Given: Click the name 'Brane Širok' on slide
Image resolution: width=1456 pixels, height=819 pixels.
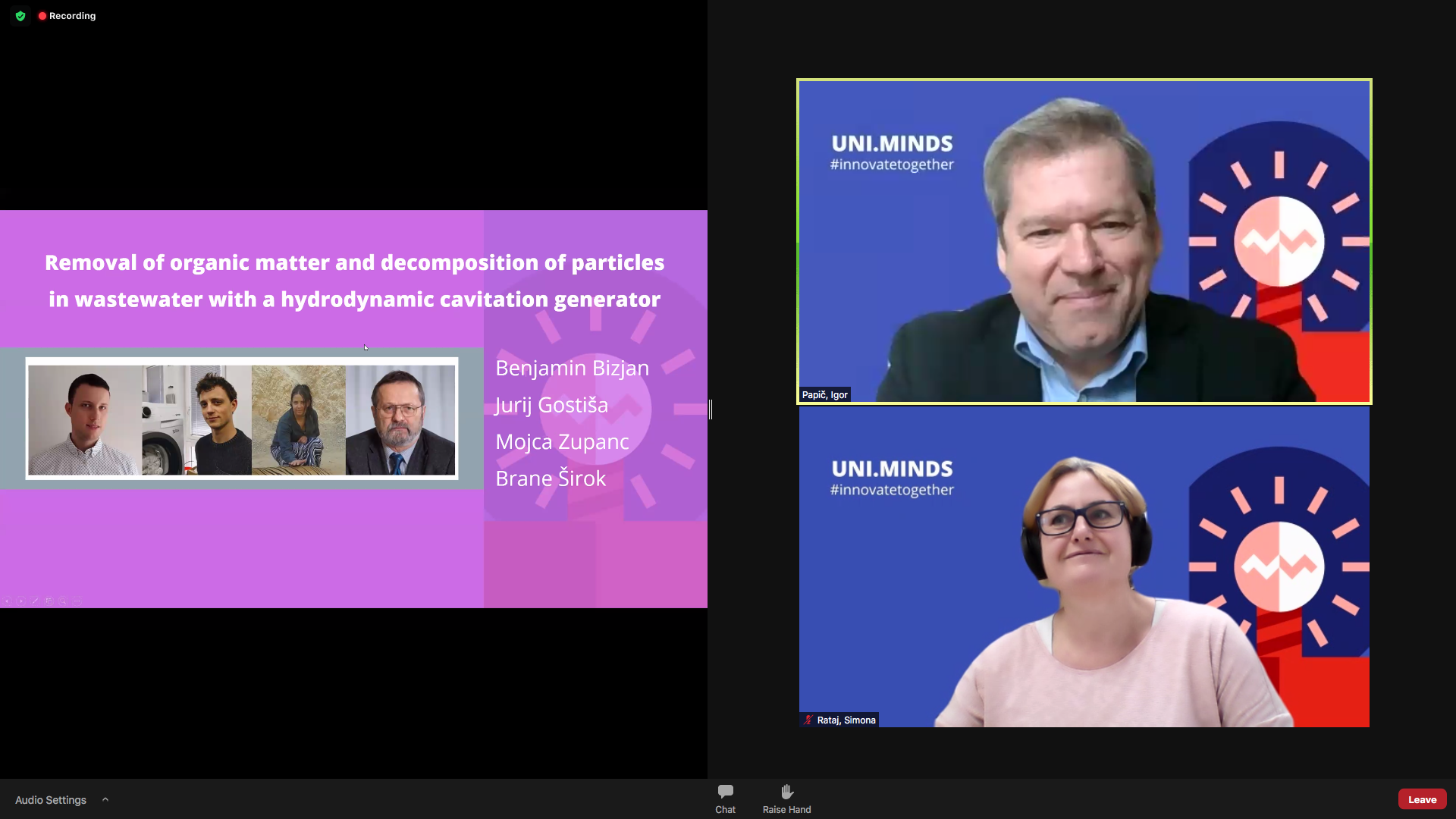Looking at the screenshot, I should 551,479.
